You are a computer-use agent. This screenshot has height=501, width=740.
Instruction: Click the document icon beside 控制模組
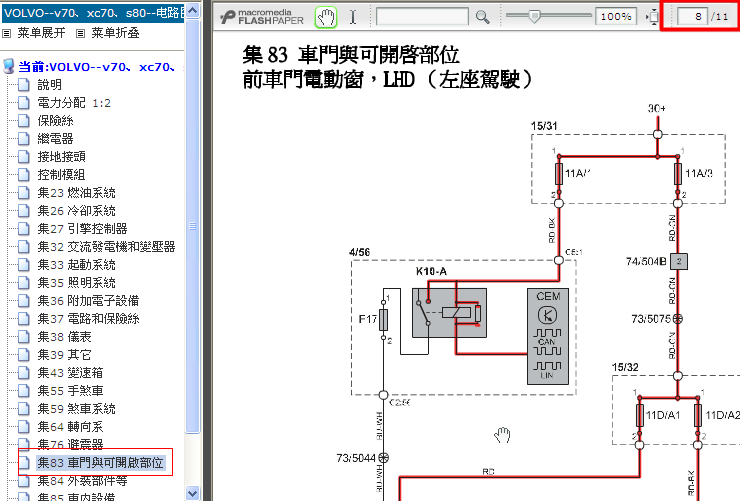pos(24,175)
